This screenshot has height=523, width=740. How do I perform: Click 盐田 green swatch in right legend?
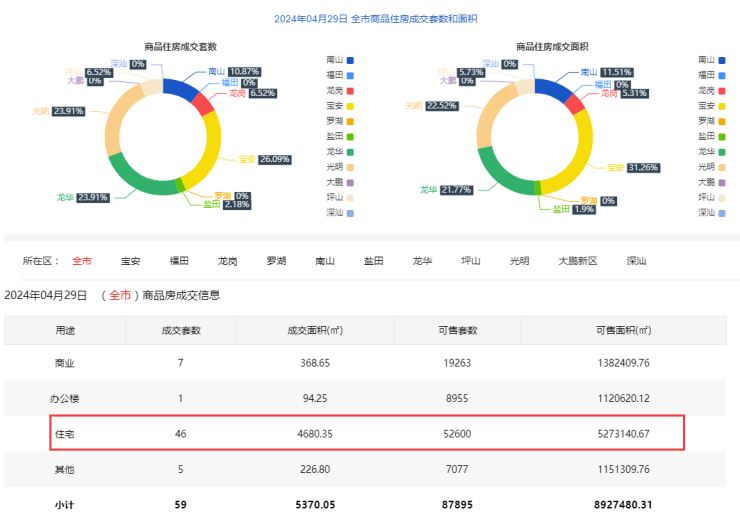tap(723, 136)
